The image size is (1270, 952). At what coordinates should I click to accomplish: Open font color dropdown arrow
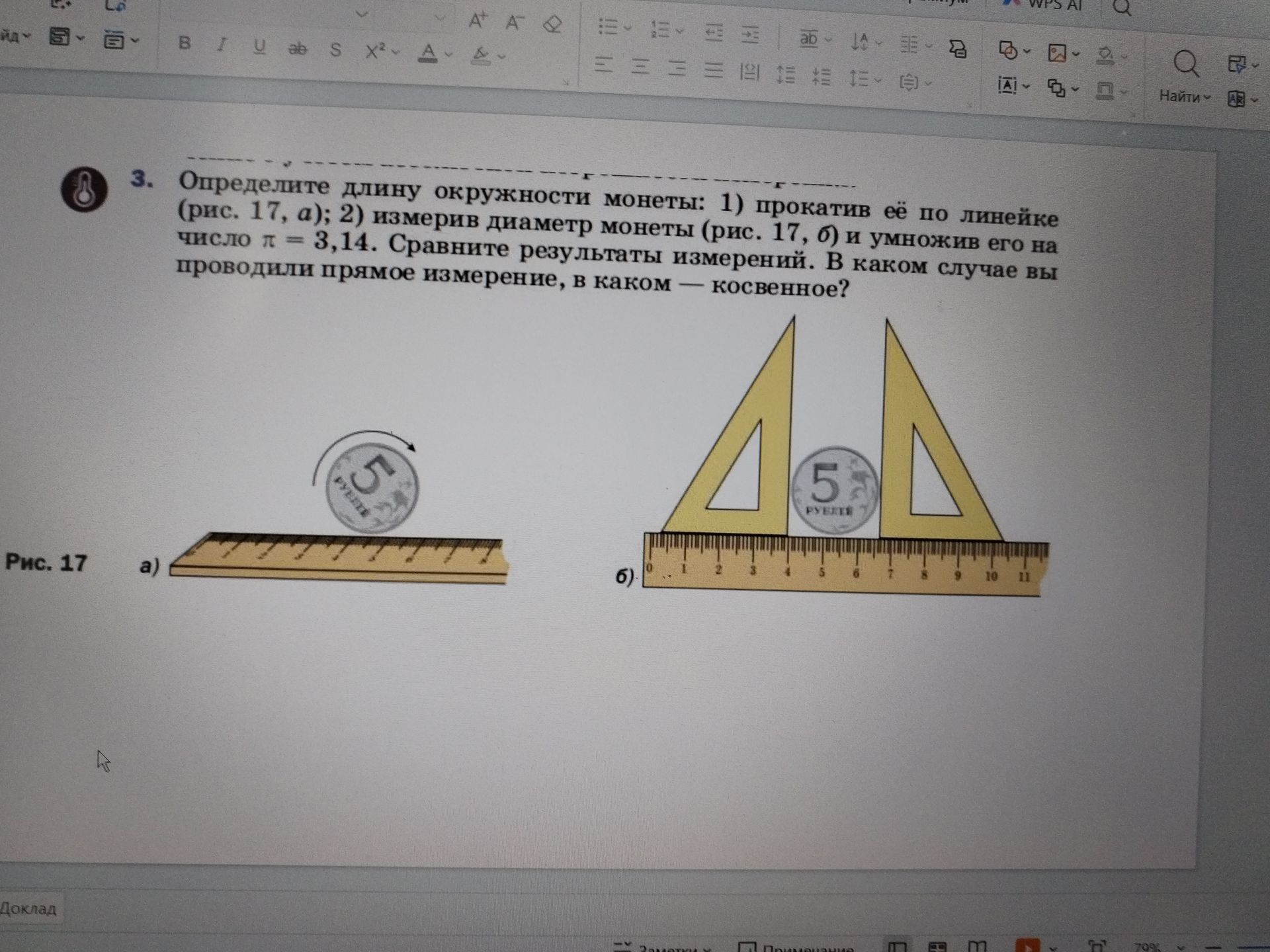[x=448, y=54]
